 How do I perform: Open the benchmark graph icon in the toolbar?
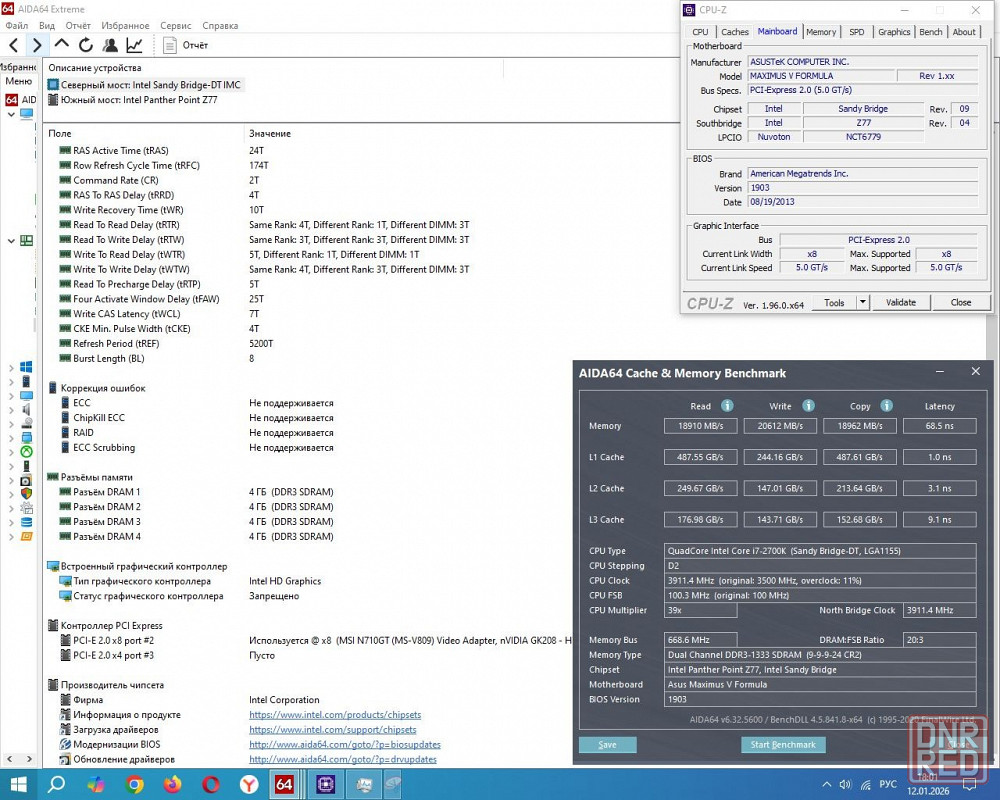click(x=134, y=45)
